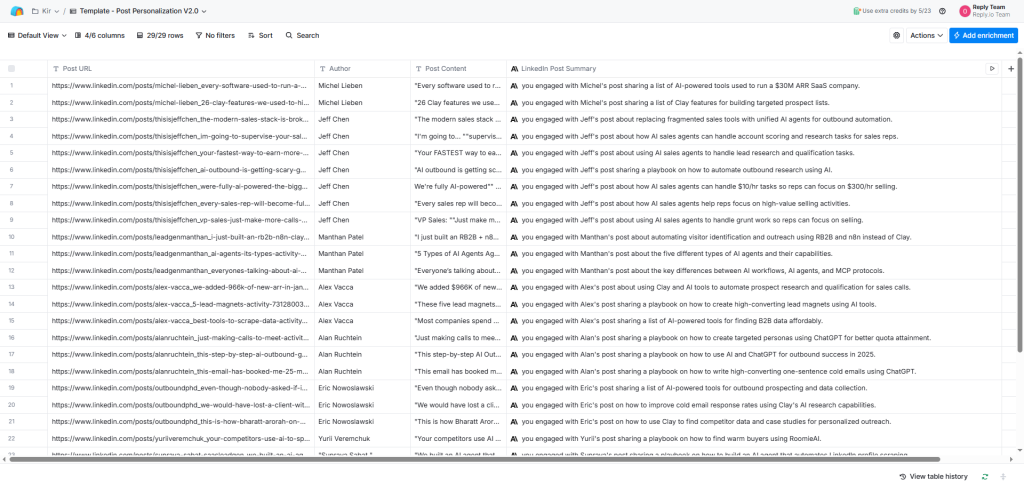Image resolution: width=1024 pixels, height=490 pixels.
Task: Click the summary about 'AI workflows, AI agents, and MCP protocols'
Action: click(703, 270)
